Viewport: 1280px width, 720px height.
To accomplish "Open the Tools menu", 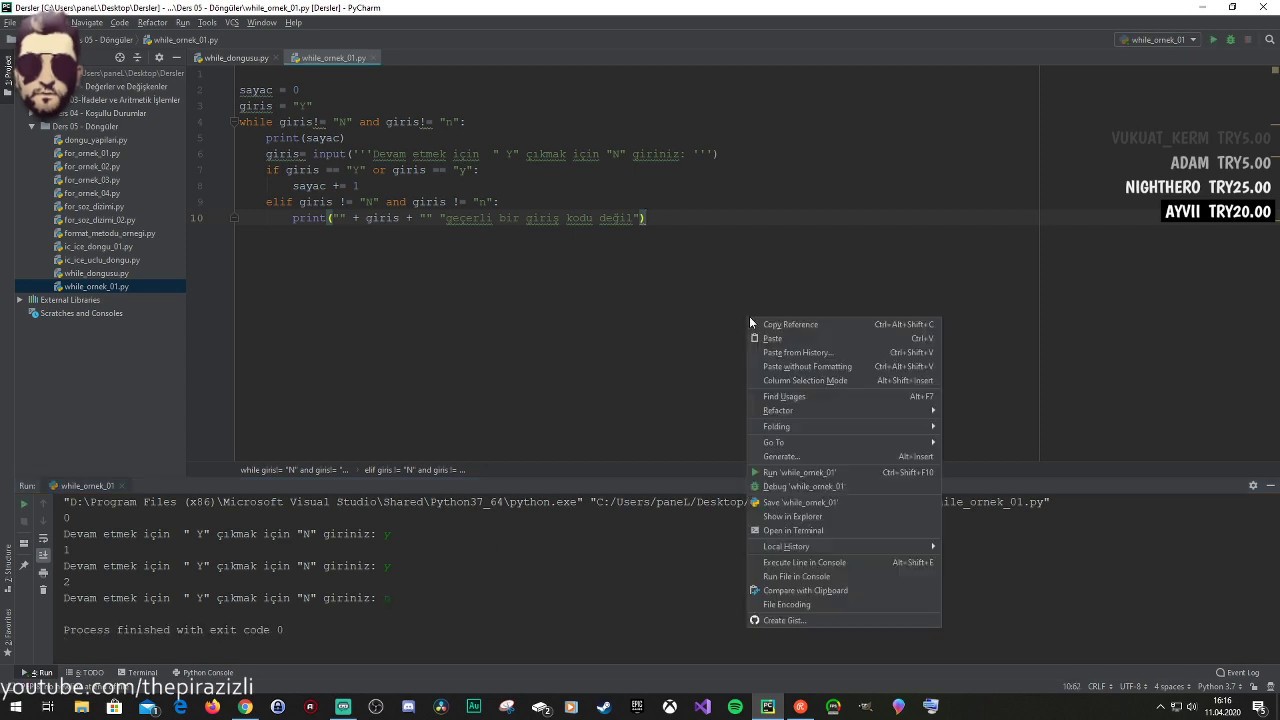I will (207, 22).
